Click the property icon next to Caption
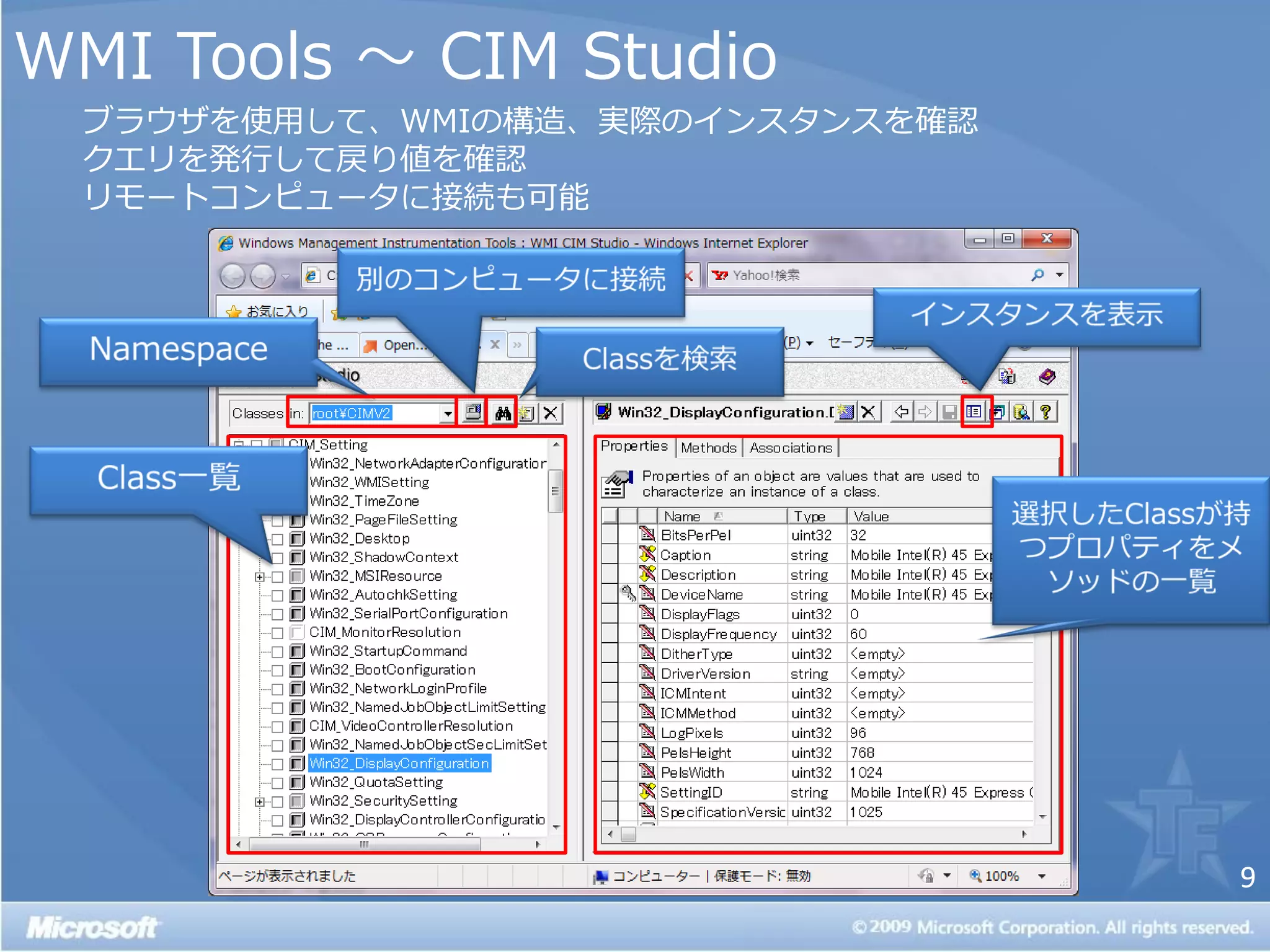Viewport: 1270px width, 952px height. point(647,555)
